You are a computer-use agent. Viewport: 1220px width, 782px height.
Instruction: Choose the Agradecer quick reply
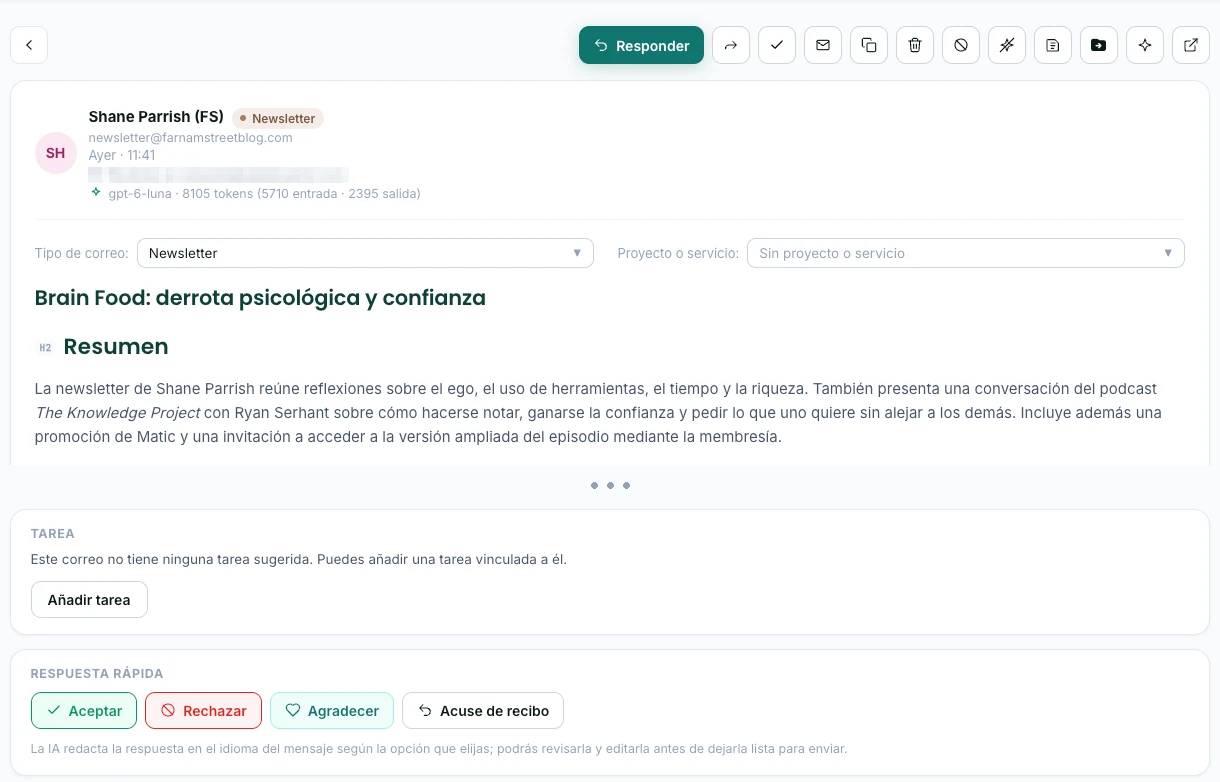click(332, 711)
